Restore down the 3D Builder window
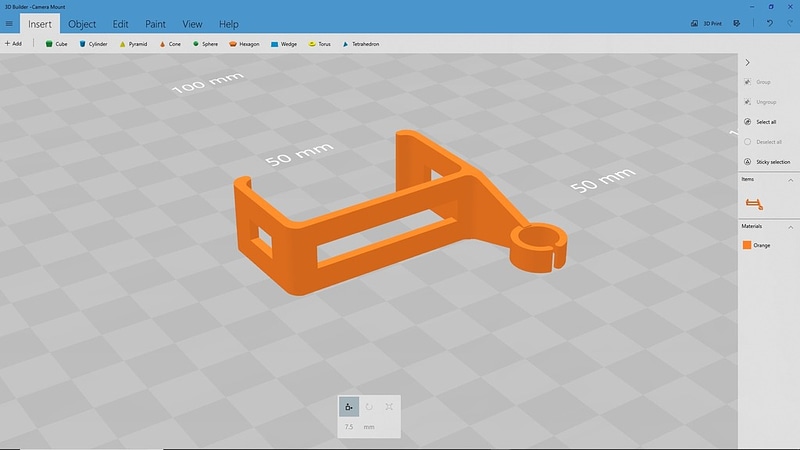Viewport: 800px width, 450px height. tap(771, 7)
